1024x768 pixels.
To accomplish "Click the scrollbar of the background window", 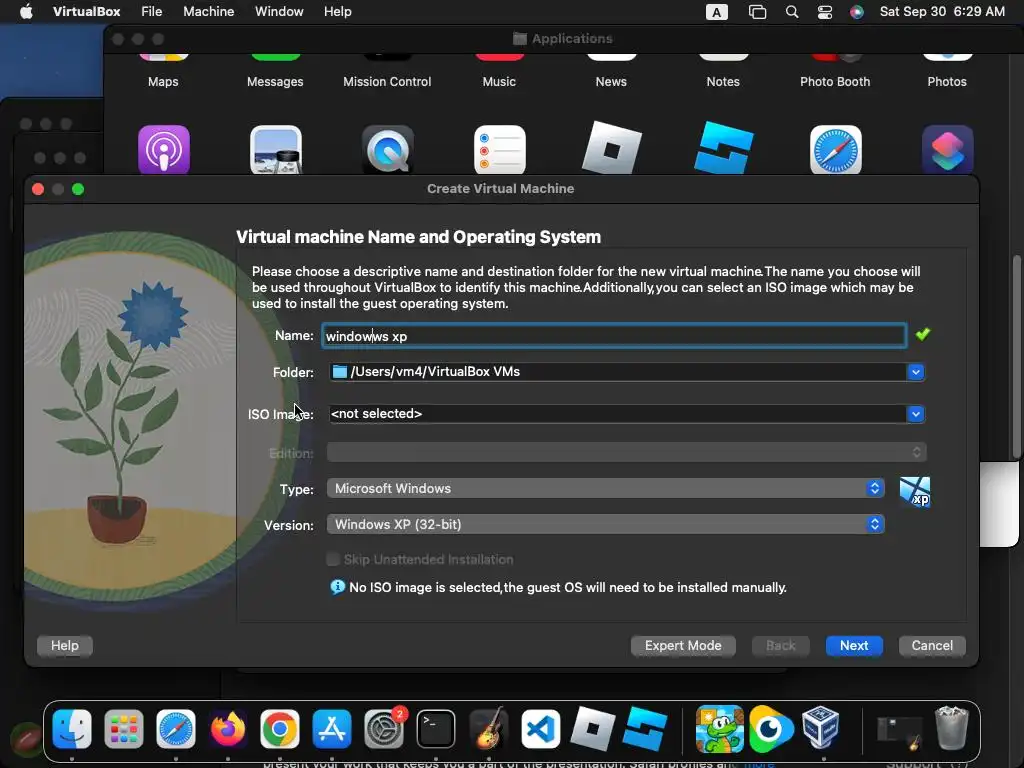I will pyautogui.click(x=1016, y=358).
